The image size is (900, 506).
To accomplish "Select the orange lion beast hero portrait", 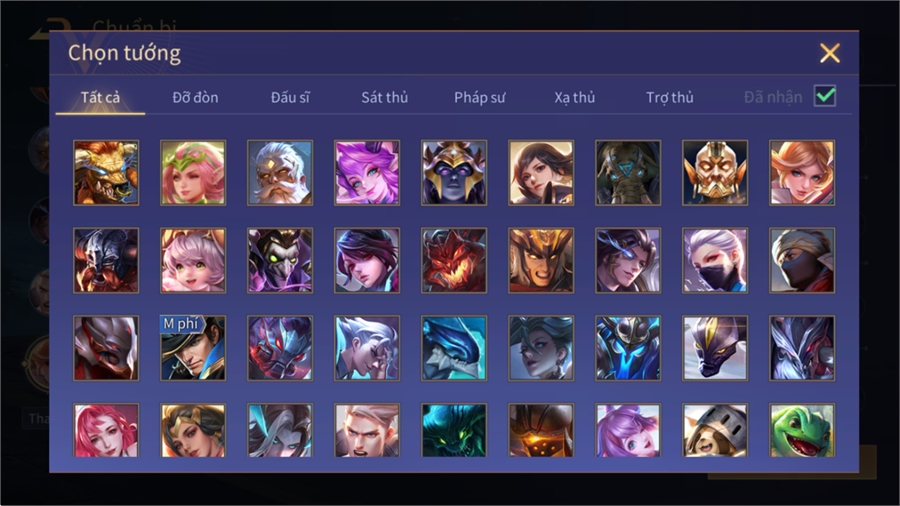I will [x=106, y=173].
